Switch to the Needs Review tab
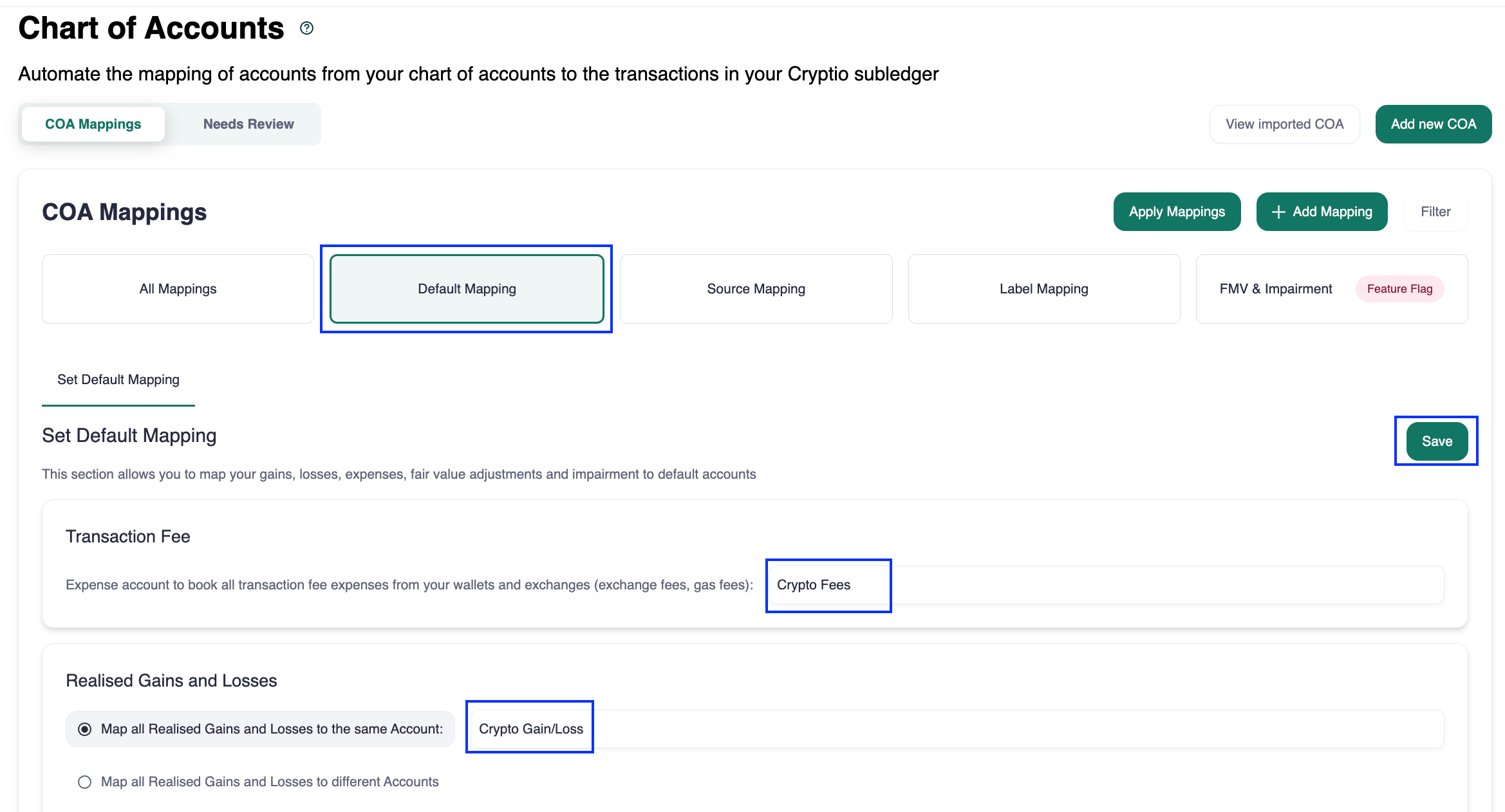Viewport: 1505px width, 812px height. [248, 124]
